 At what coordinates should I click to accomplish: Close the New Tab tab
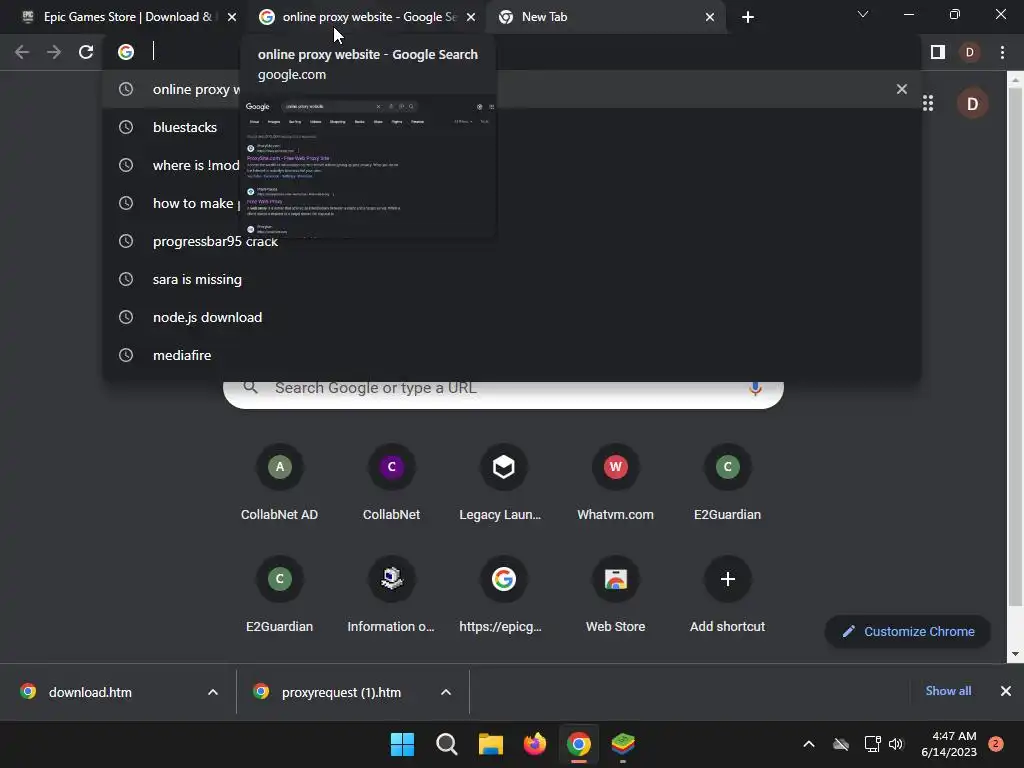(710, 17)
